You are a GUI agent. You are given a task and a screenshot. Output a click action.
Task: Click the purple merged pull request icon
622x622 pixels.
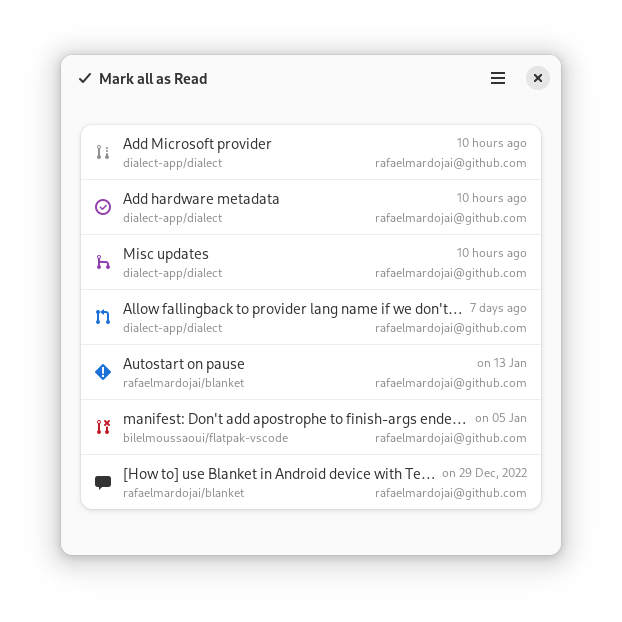tap(103, 262)
